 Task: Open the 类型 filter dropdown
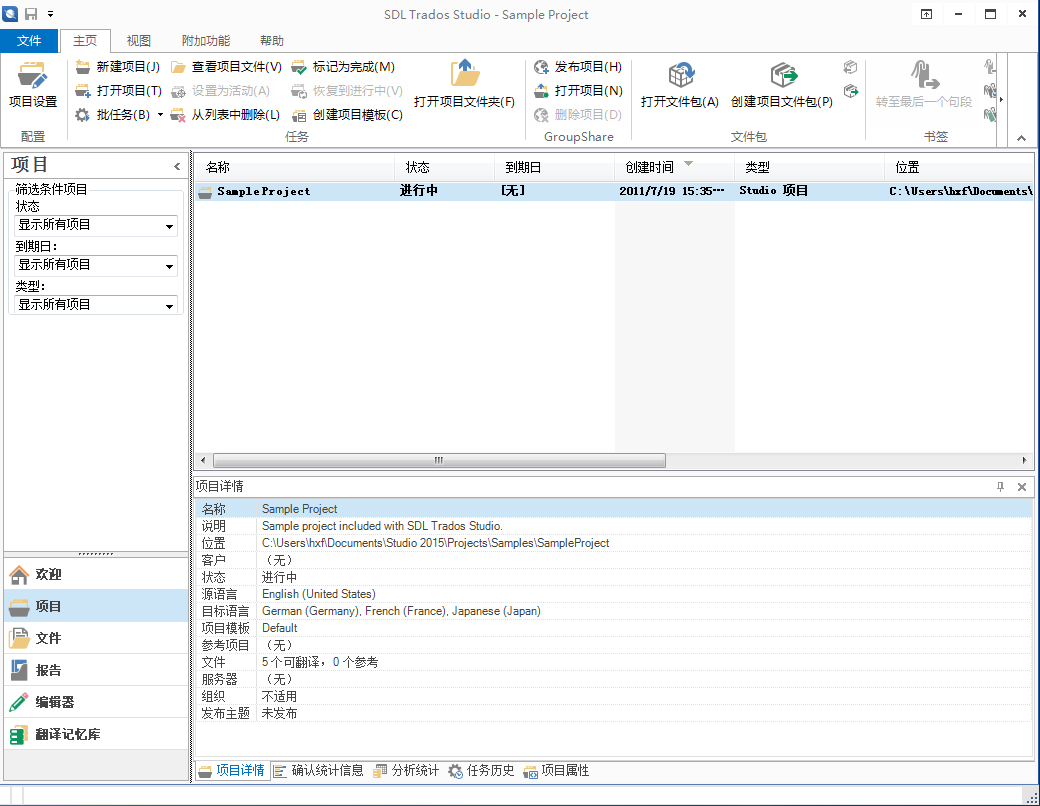click(96, 305)
